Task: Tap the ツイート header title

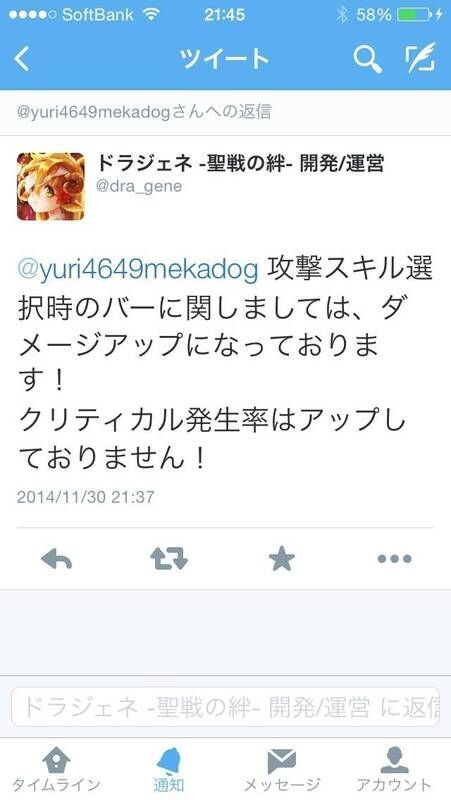Action: [x=224, y=59]
